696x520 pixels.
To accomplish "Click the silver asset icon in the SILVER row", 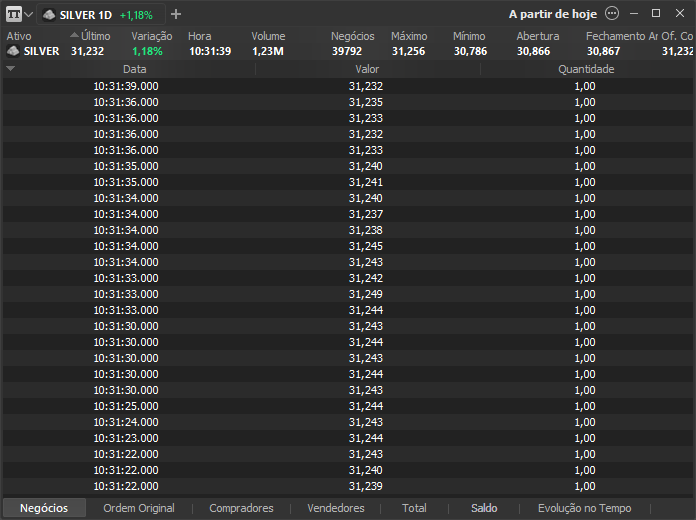I will click(13, 51).
